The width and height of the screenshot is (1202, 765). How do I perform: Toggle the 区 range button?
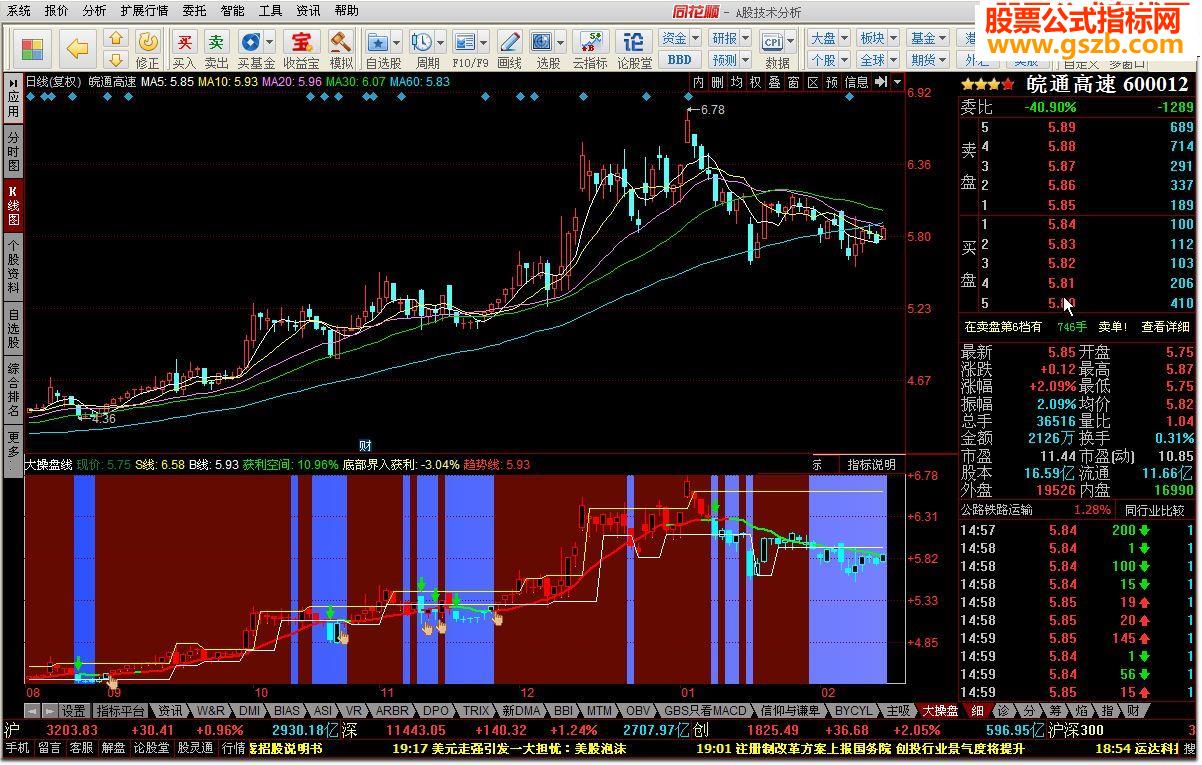coord(813,82)
